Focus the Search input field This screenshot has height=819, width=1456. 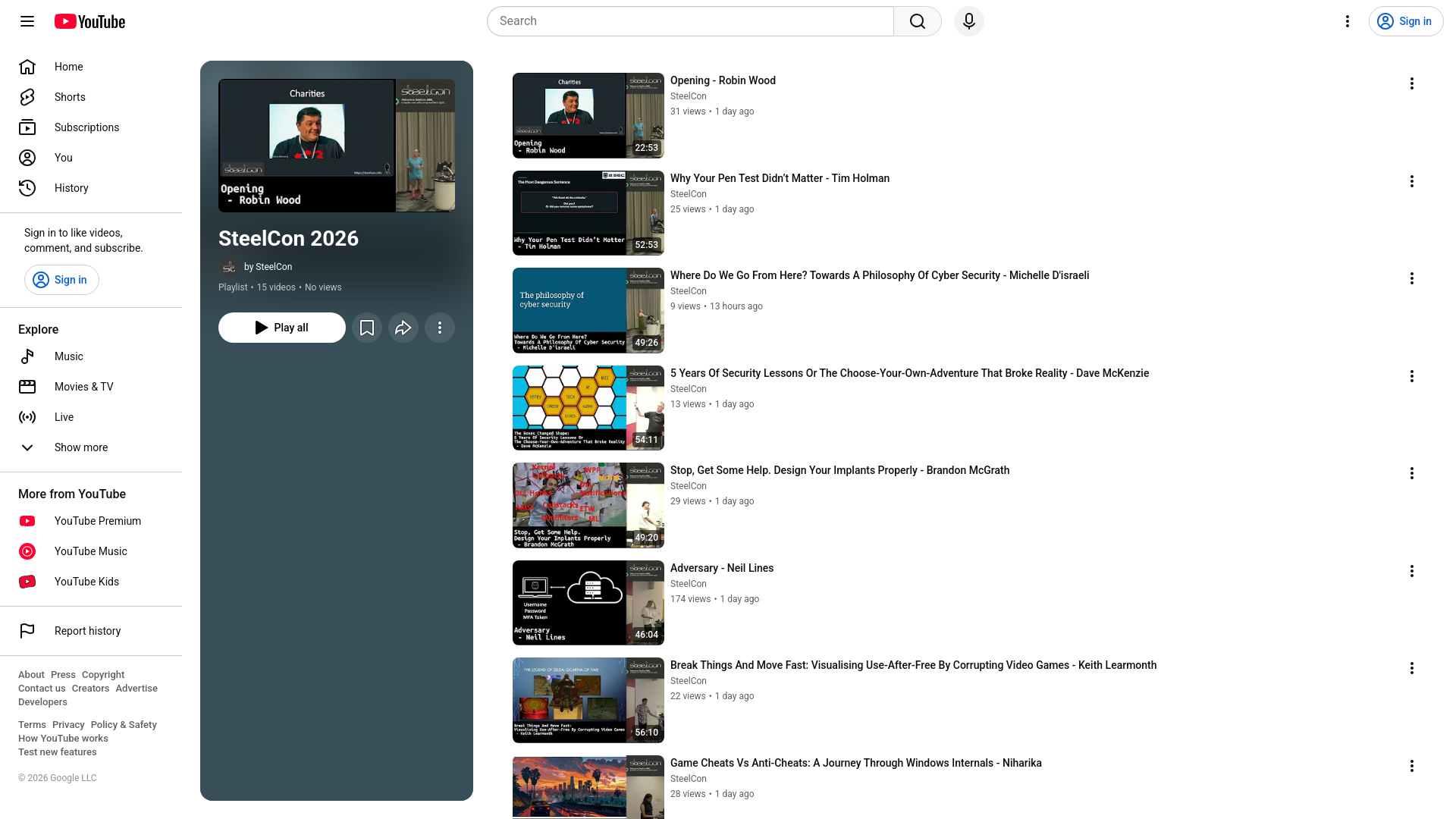[690, 21]
